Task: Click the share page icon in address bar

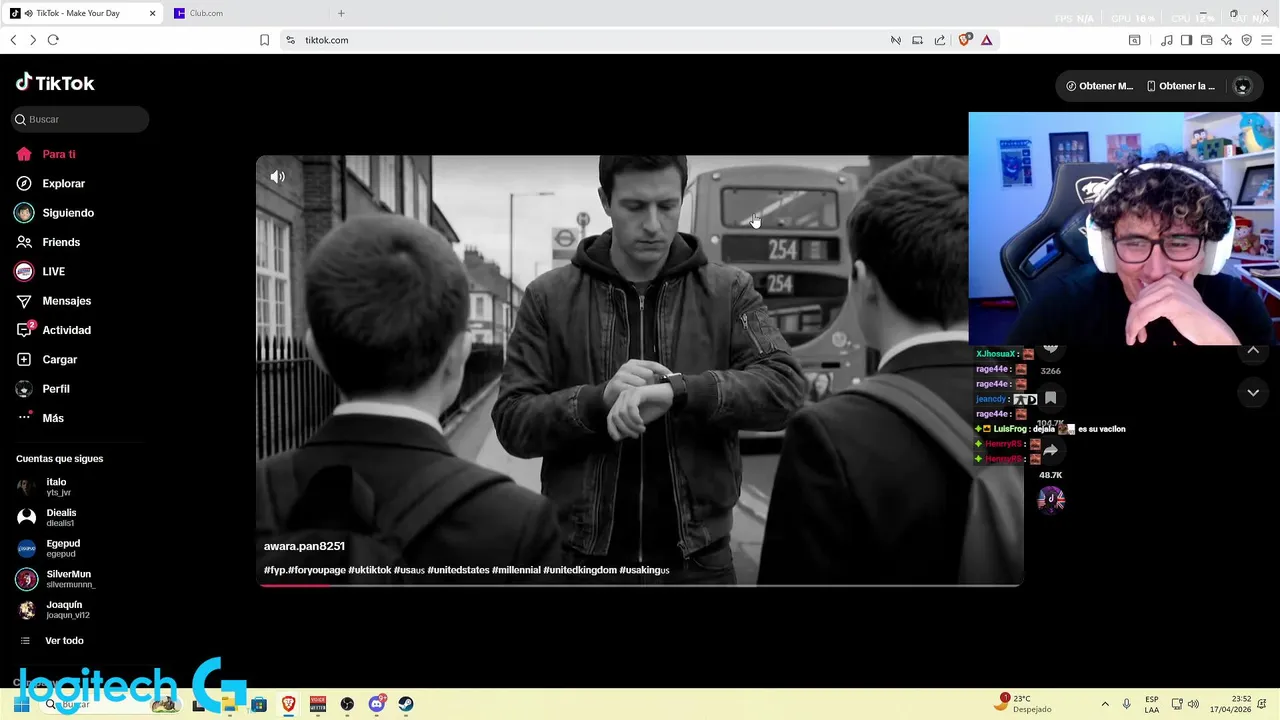Action: point(940,40)
